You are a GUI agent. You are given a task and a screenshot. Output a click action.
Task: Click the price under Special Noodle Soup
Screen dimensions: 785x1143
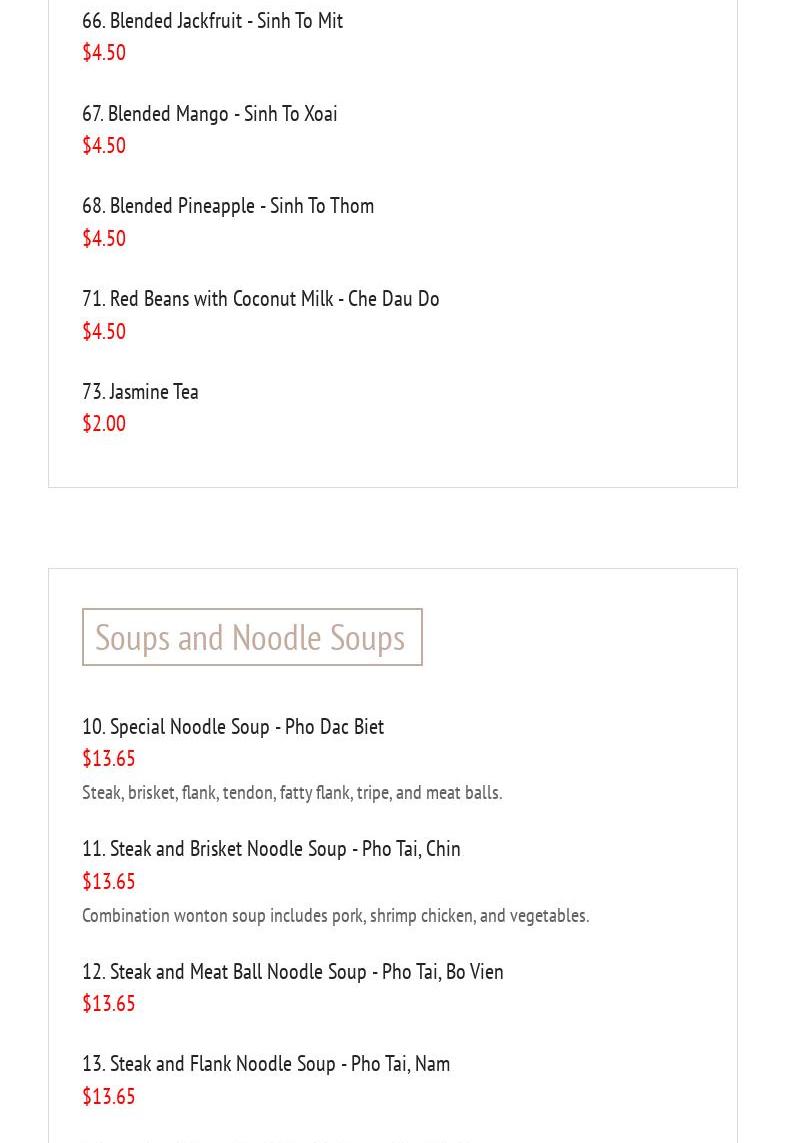pyautogui.click(x=108, y=759)
